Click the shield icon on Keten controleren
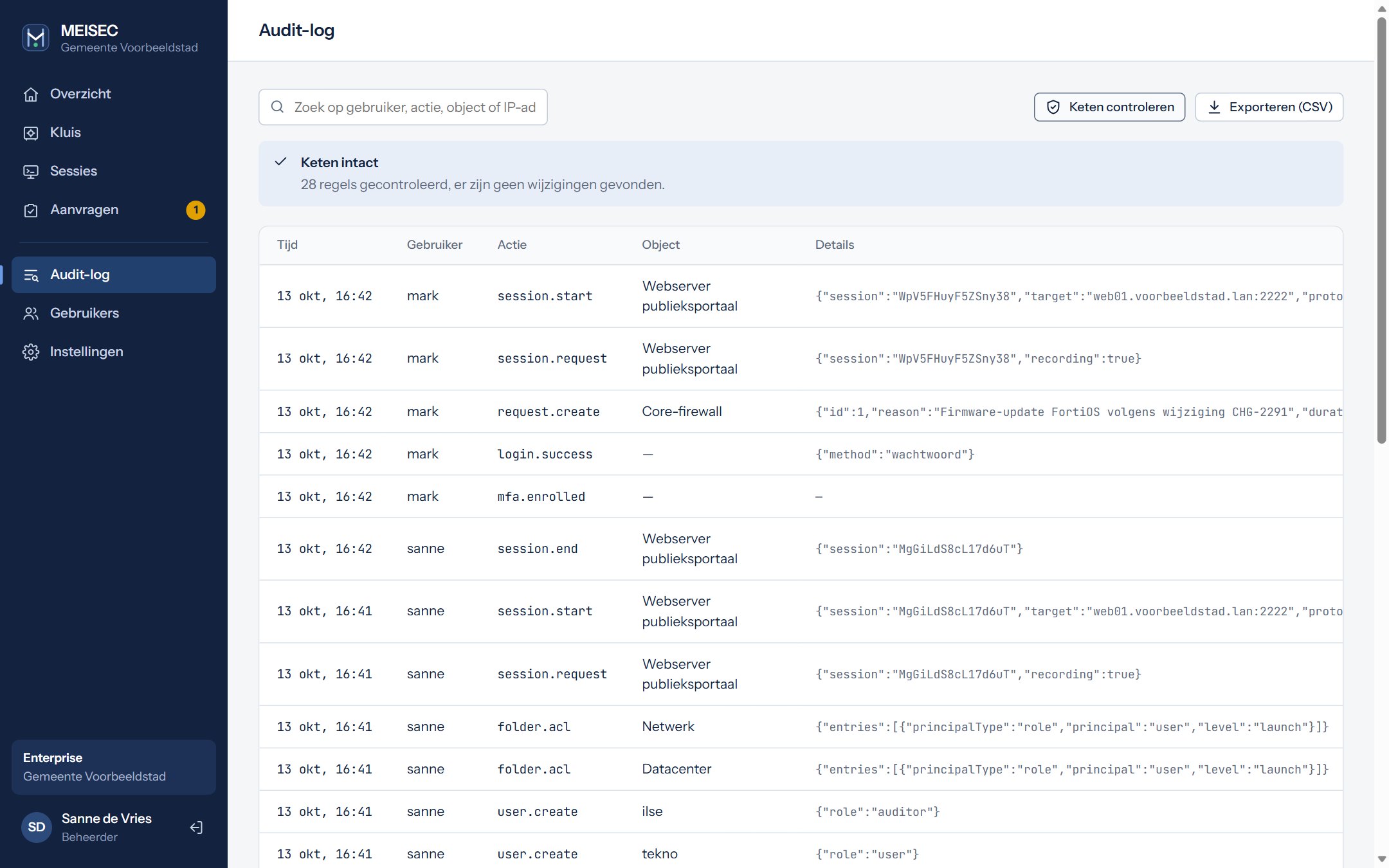The height and width of the screenshot is (868, 1389). [1053, 107]
